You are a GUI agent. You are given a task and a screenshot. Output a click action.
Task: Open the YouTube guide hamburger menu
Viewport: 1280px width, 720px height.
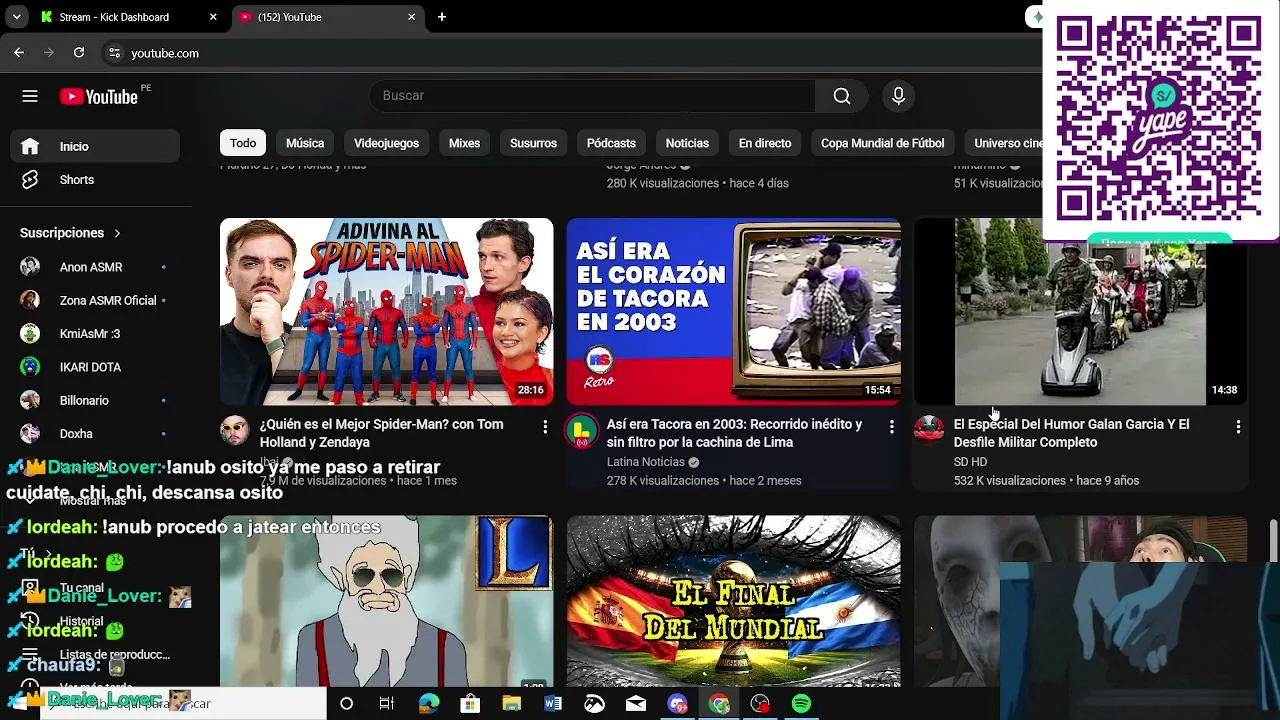30,96
